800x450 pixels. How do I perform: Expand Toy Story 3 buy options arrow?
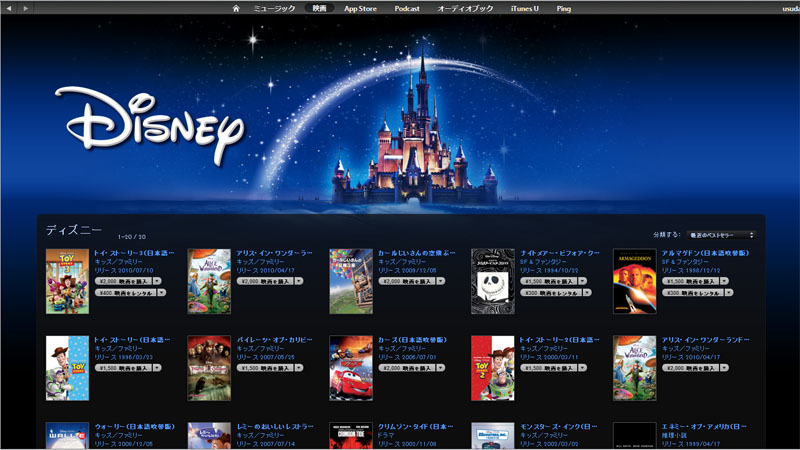(x=157, y=281)
